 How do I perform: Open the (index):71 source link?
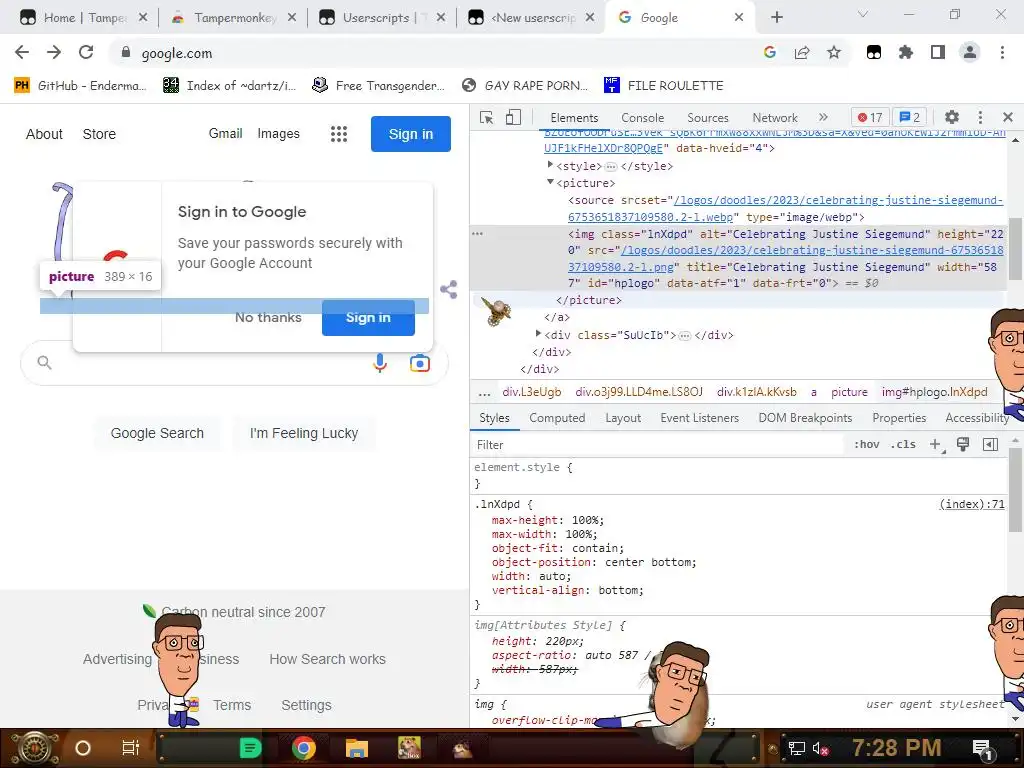(972, 504)
